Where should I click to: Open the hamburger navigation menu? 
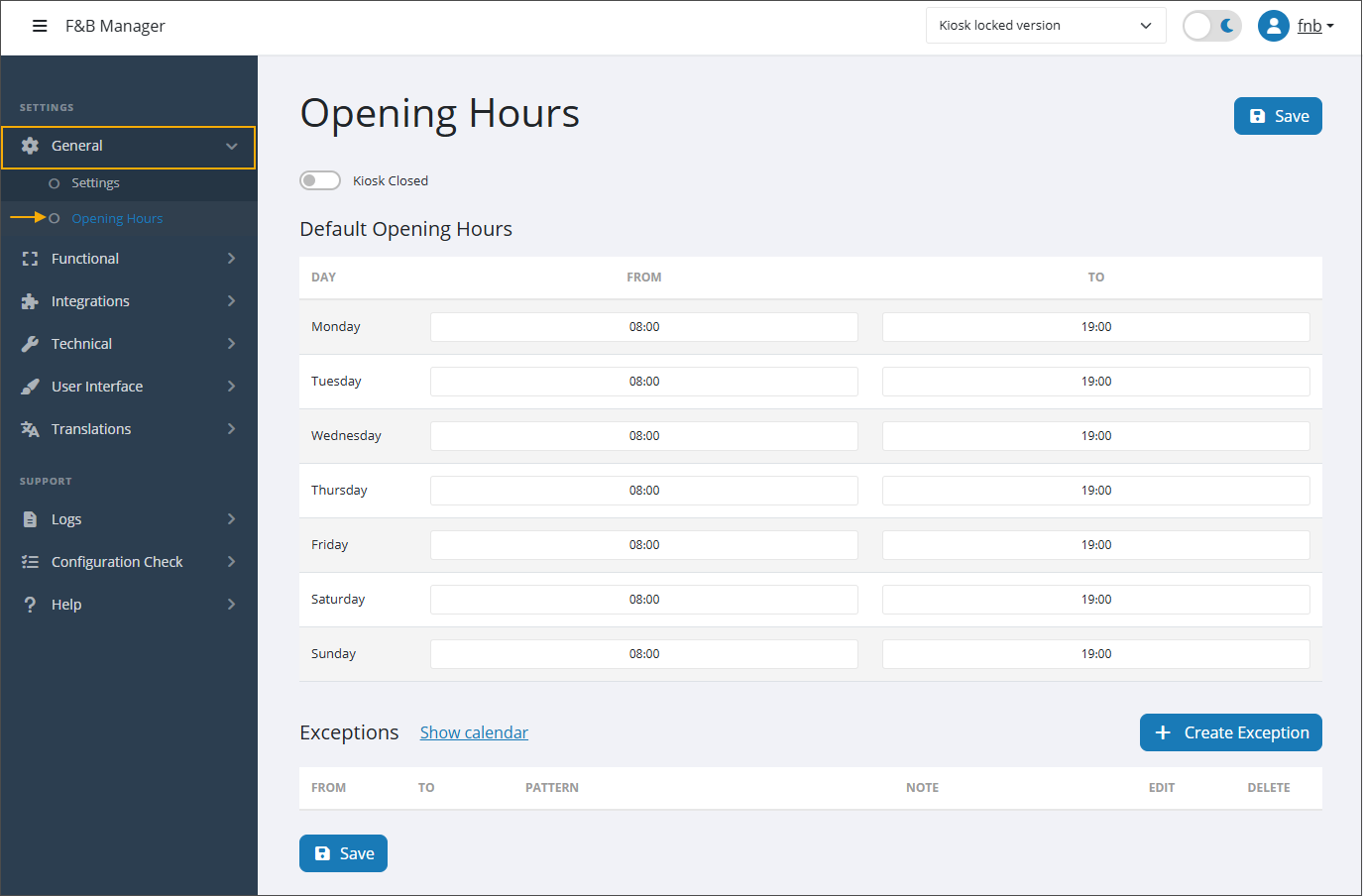40,26
